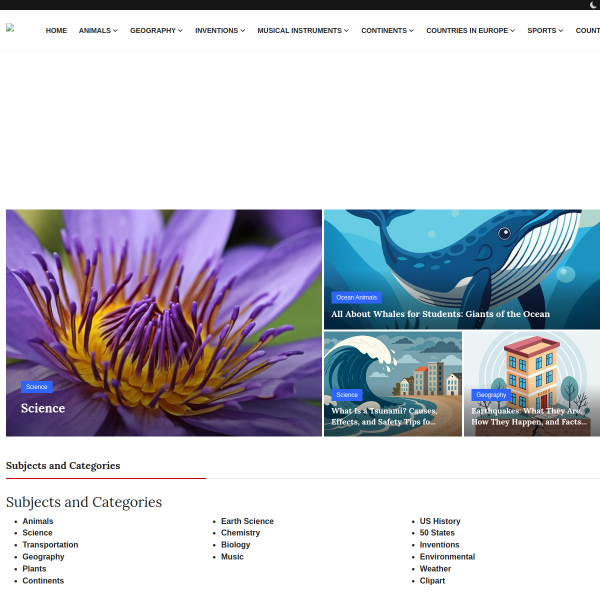Open the tsunami article thumbnail

pos(393,370)
